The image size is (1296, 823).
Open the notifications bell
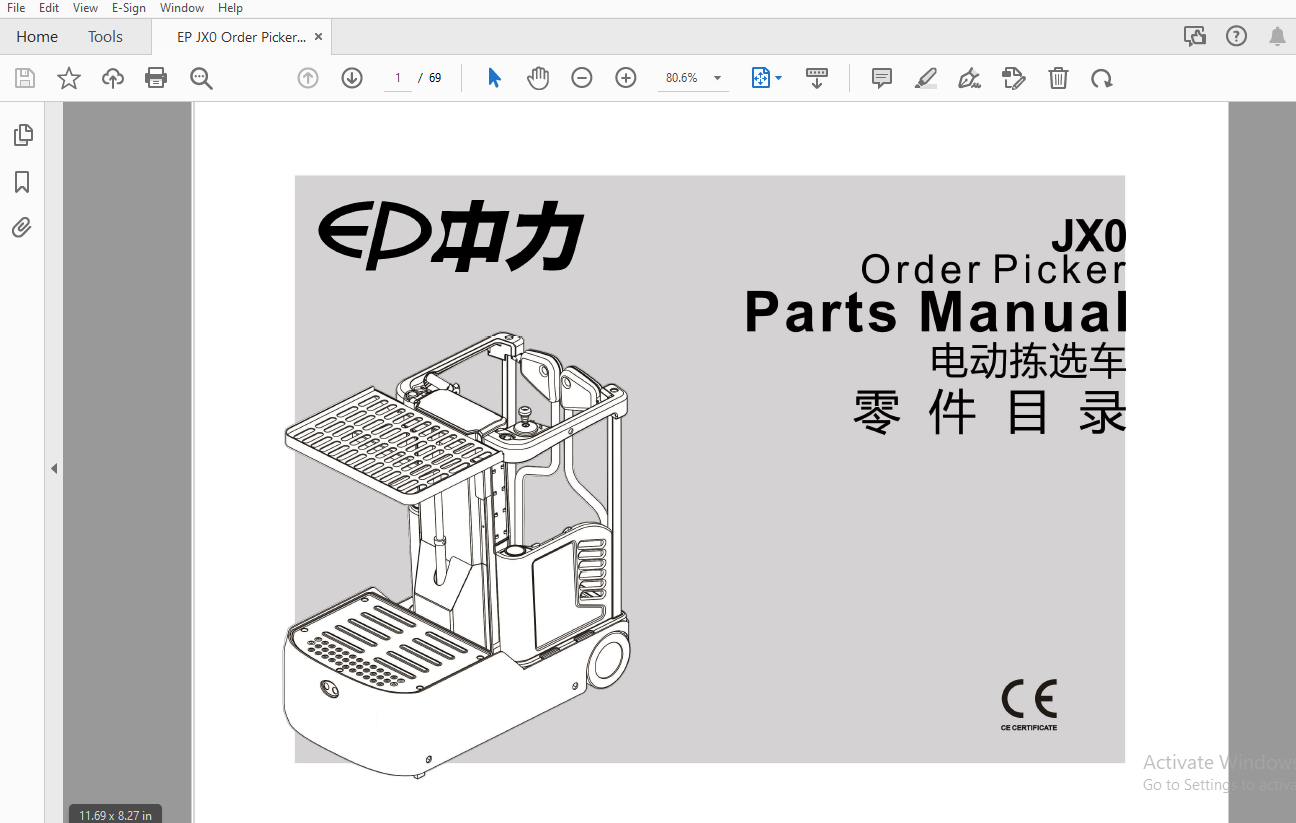point(1278,37)
